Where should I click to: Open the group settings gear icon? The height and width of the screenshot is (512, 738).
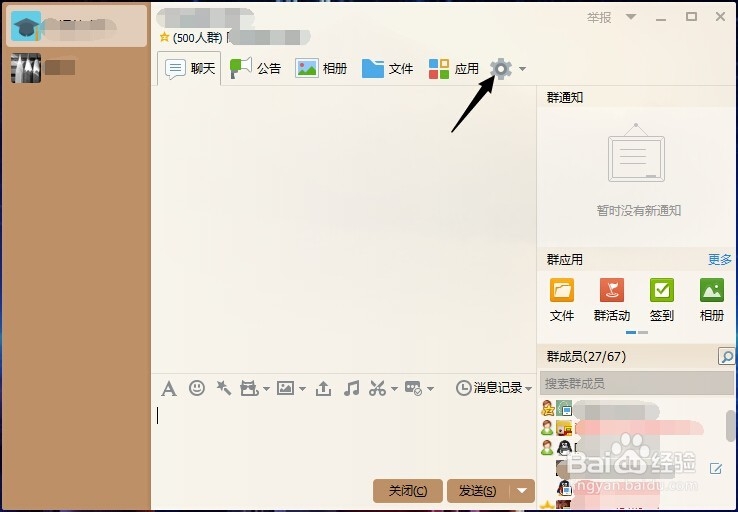pyautogui.click(x=501, y=69)
